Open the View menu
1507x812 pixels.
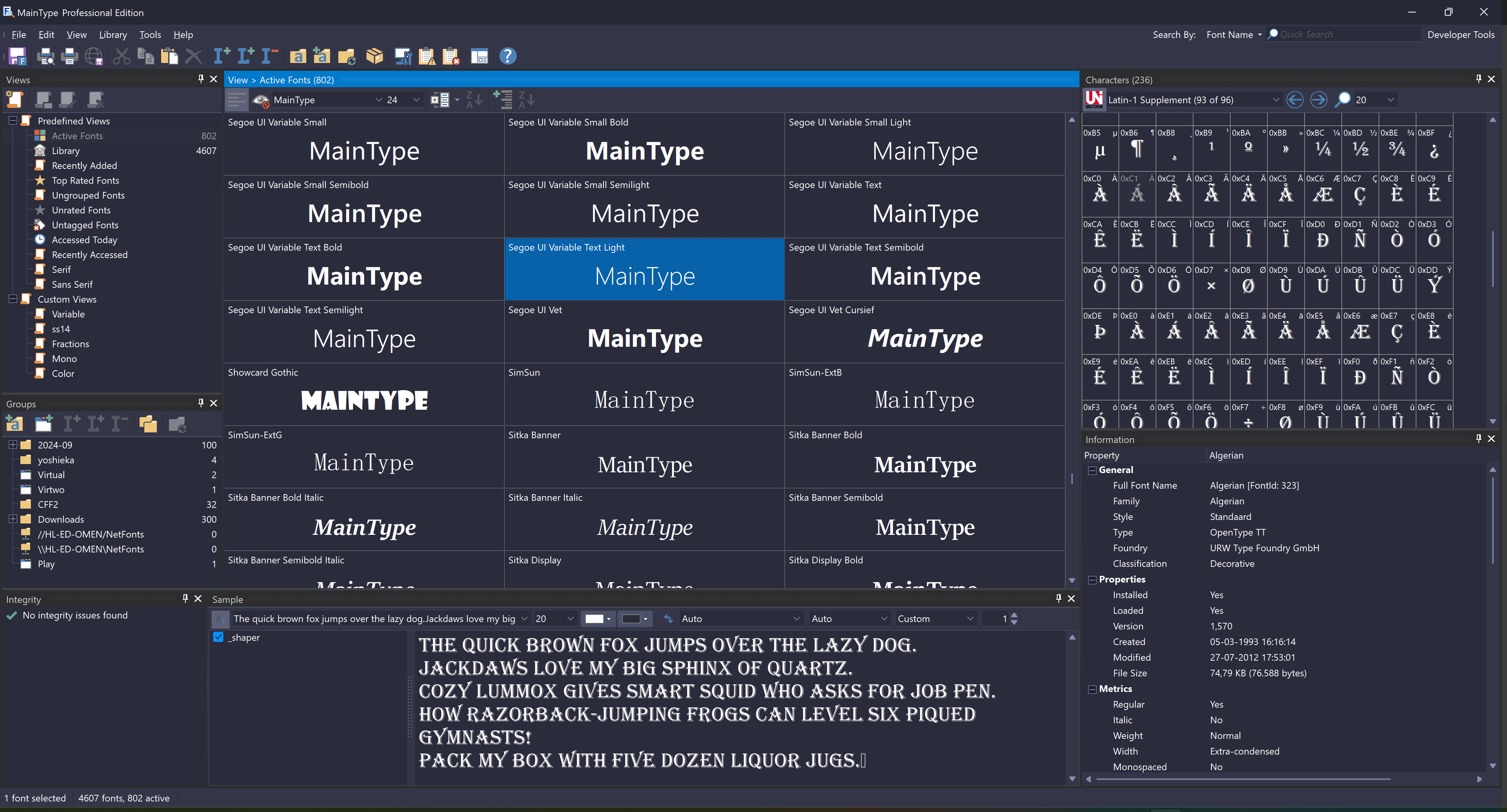pyautogui.click(x=77, y=34)
